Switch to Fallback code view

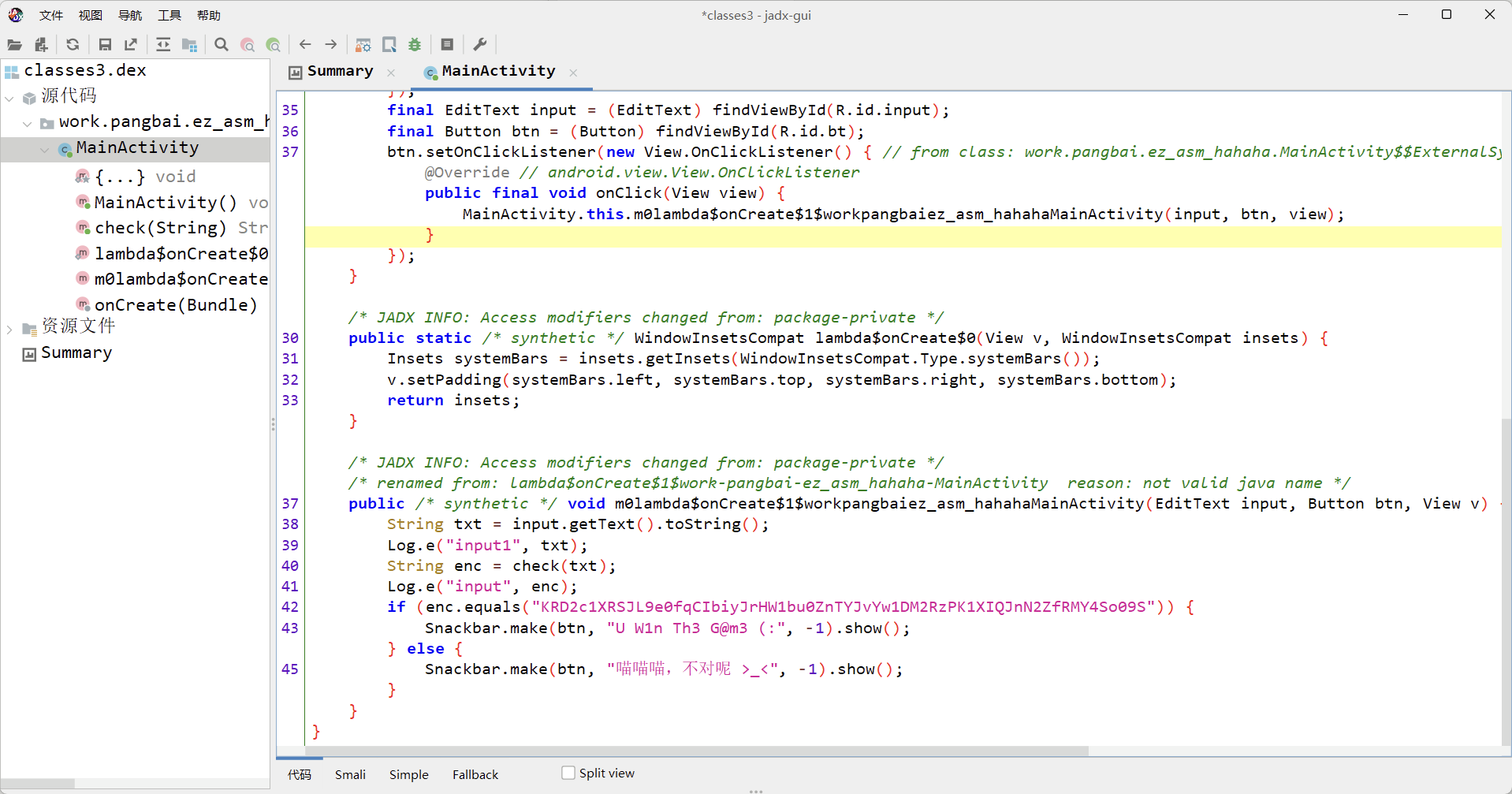click(x=475, y=774)
